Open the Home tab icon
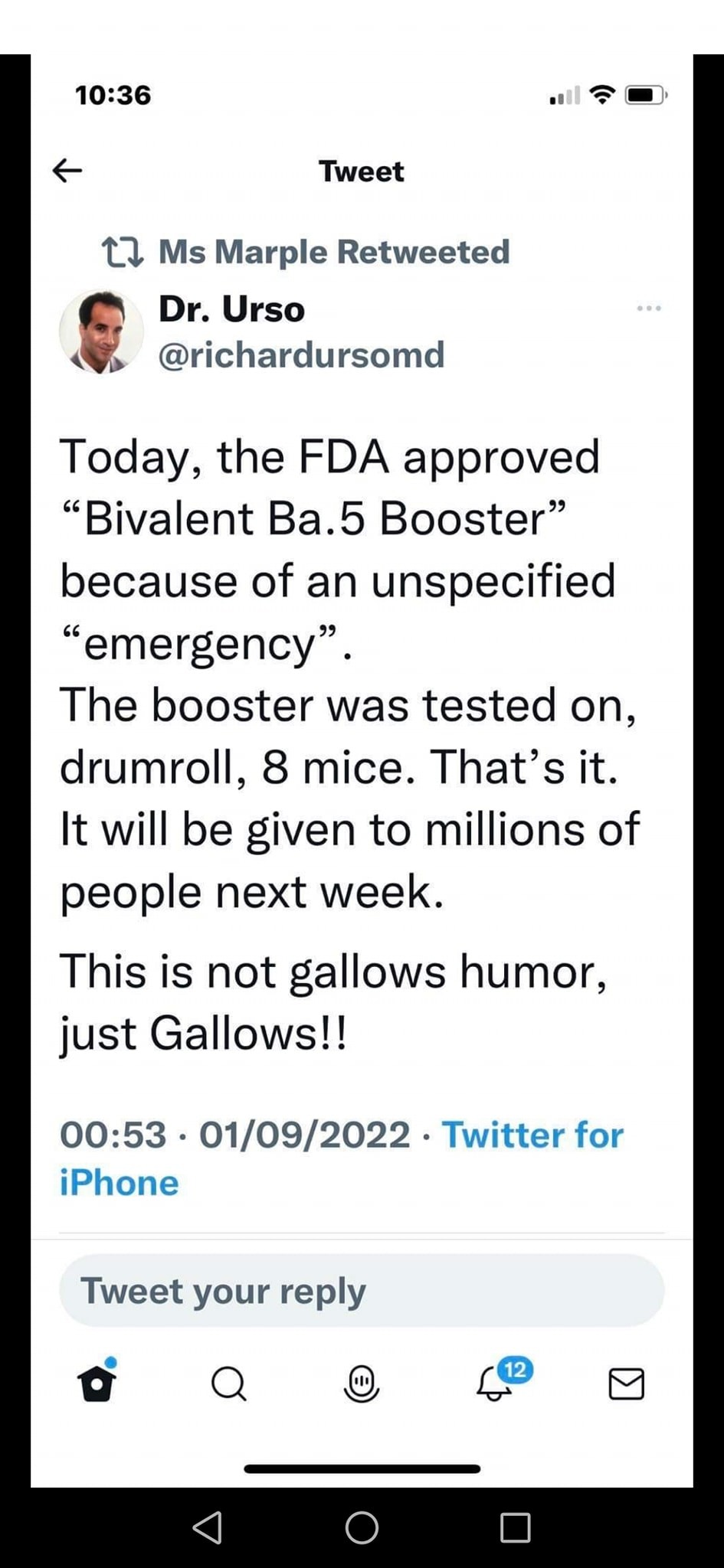Image resolution: width=724 pixels, height=1568 pixels. click(97, 1383)
